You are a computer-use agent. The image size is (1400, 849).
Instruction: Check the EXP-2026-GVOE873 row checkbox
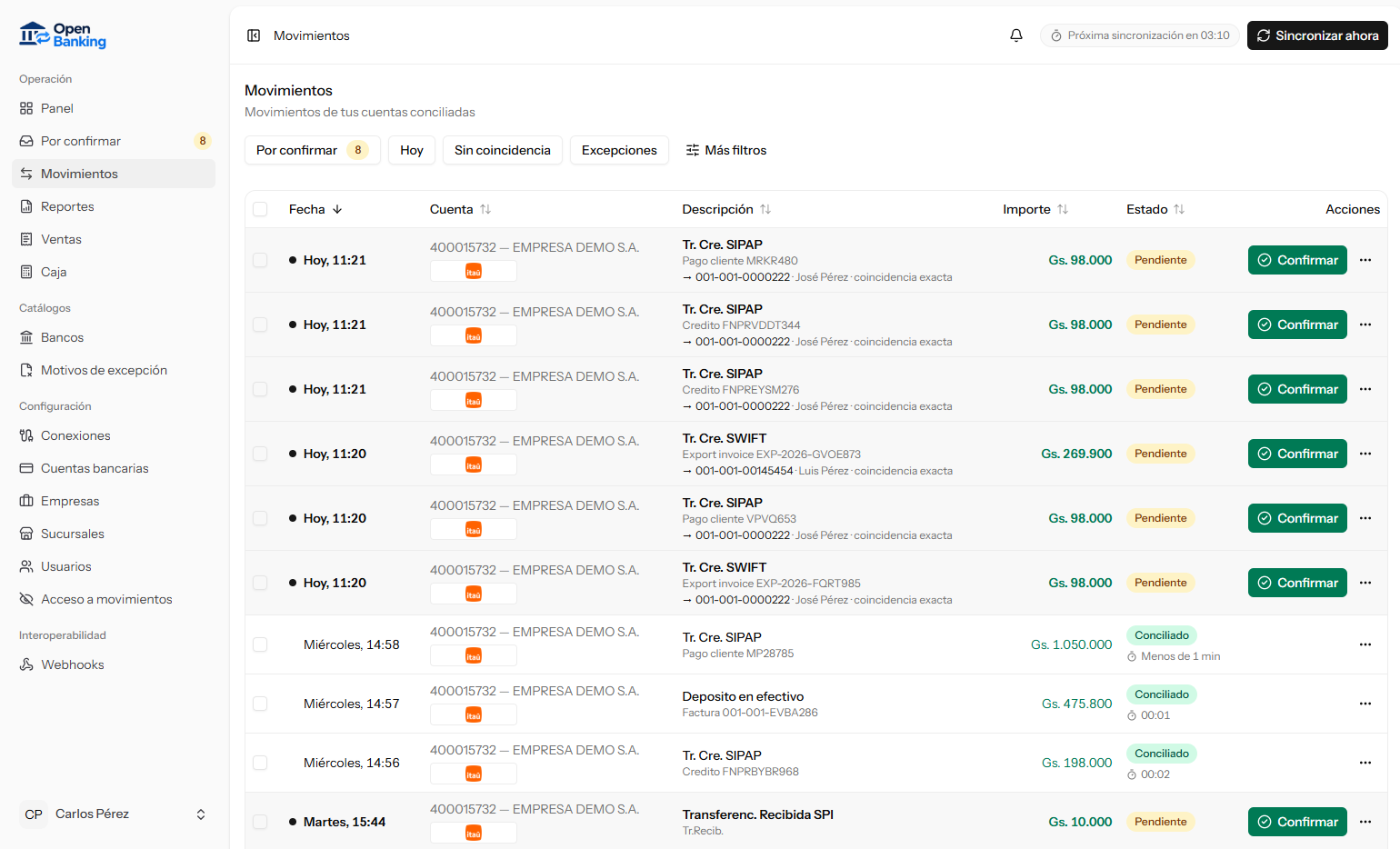coord(260,454)
